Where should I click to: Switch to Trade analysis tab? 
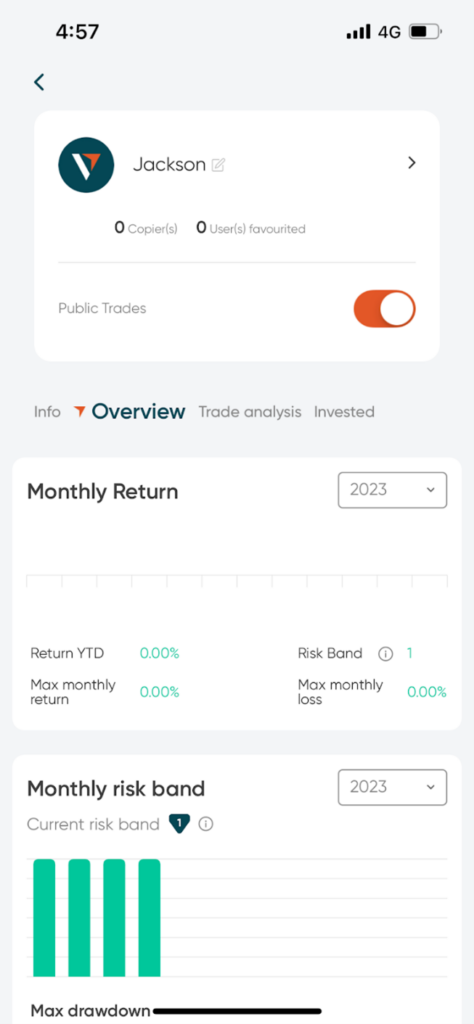click(250, 412)
